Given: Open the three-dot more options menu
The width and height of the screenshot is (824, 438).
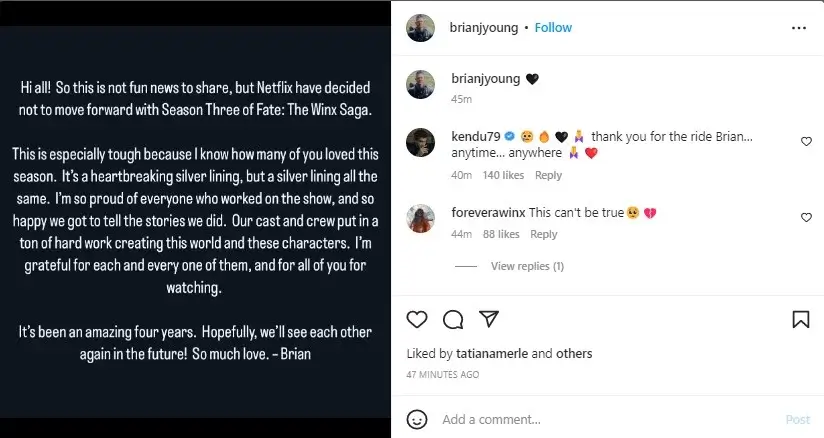Looking at the screenshot, I should point(798,28).
